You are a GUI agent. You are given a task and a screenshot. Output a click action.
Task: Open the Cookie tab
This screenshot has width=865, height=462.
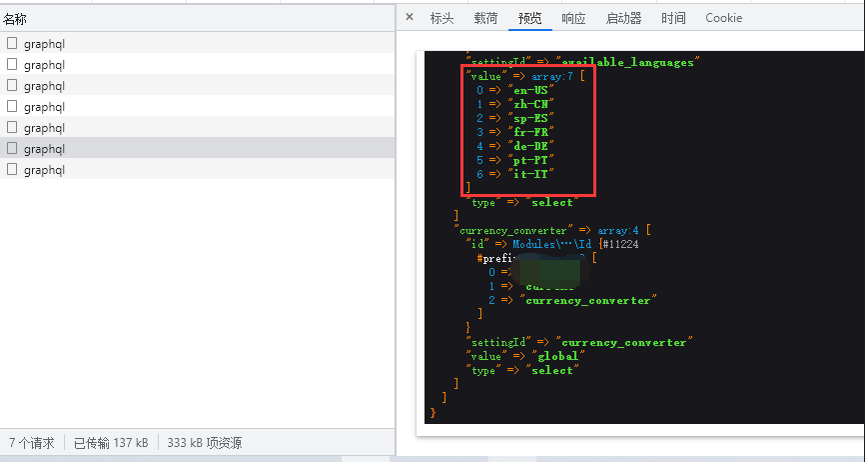(x=723, y=18)
